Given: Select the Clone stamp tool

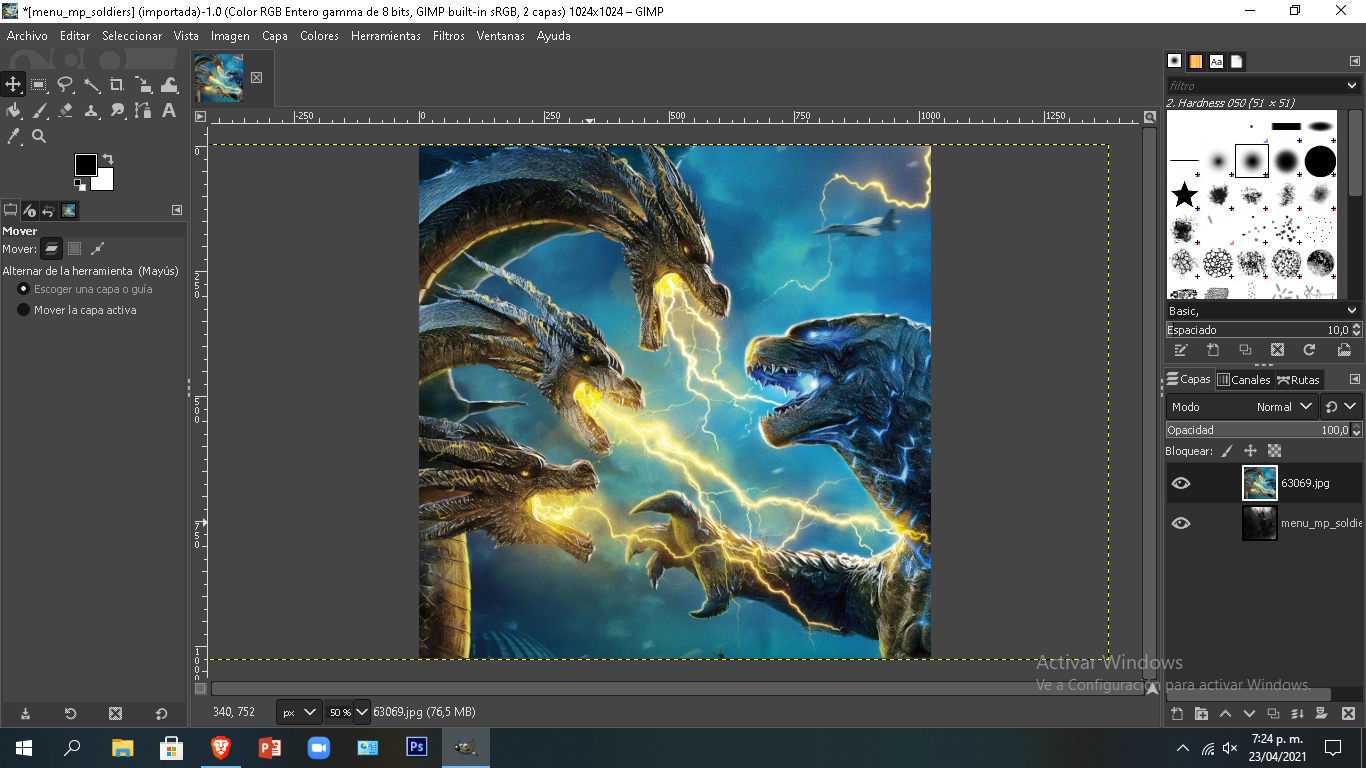Looking at the screenshot, I should (91, 111).
